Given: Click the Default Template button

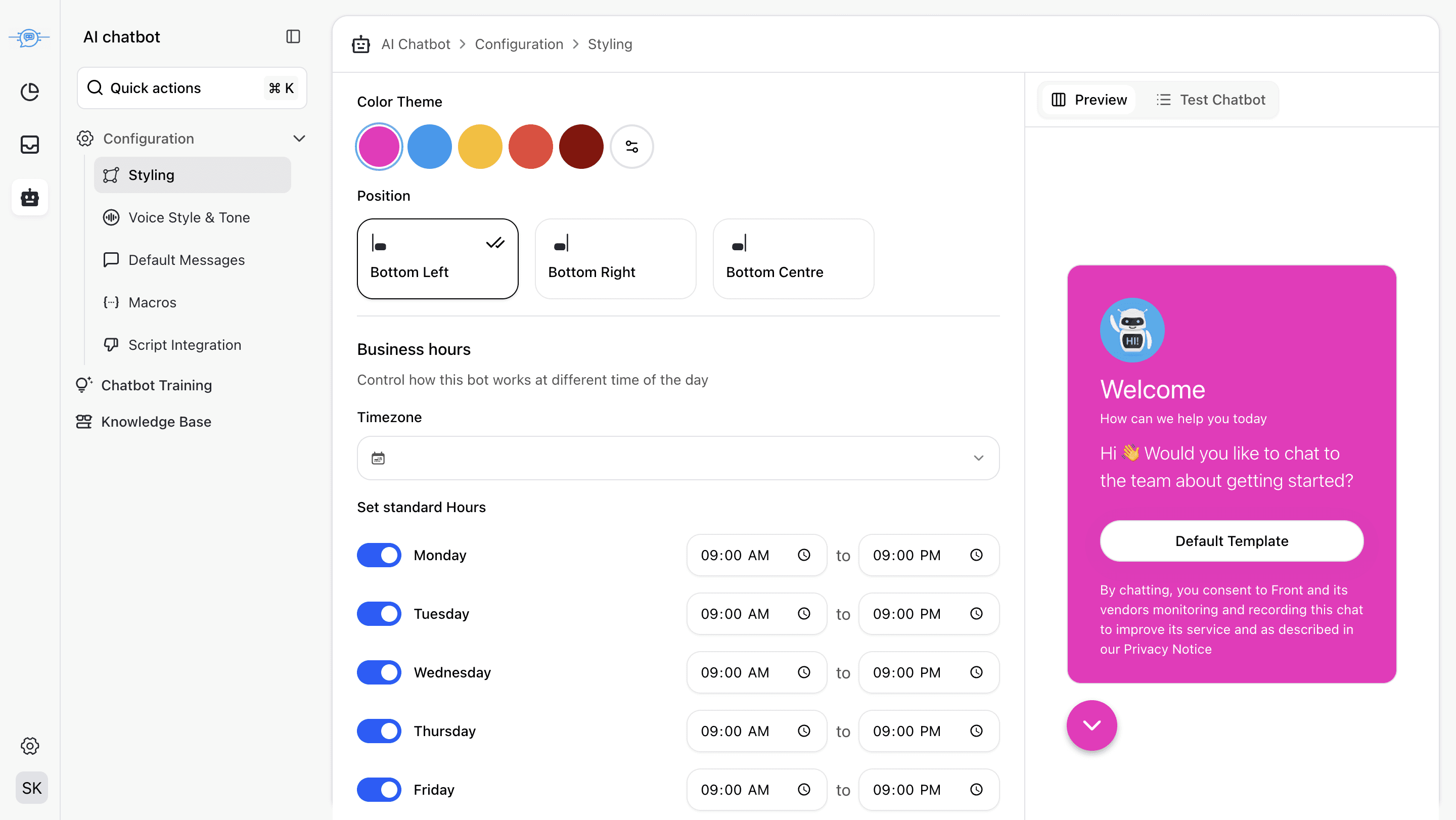Looking at the screenshot, I should click(x=1231, y=541).
